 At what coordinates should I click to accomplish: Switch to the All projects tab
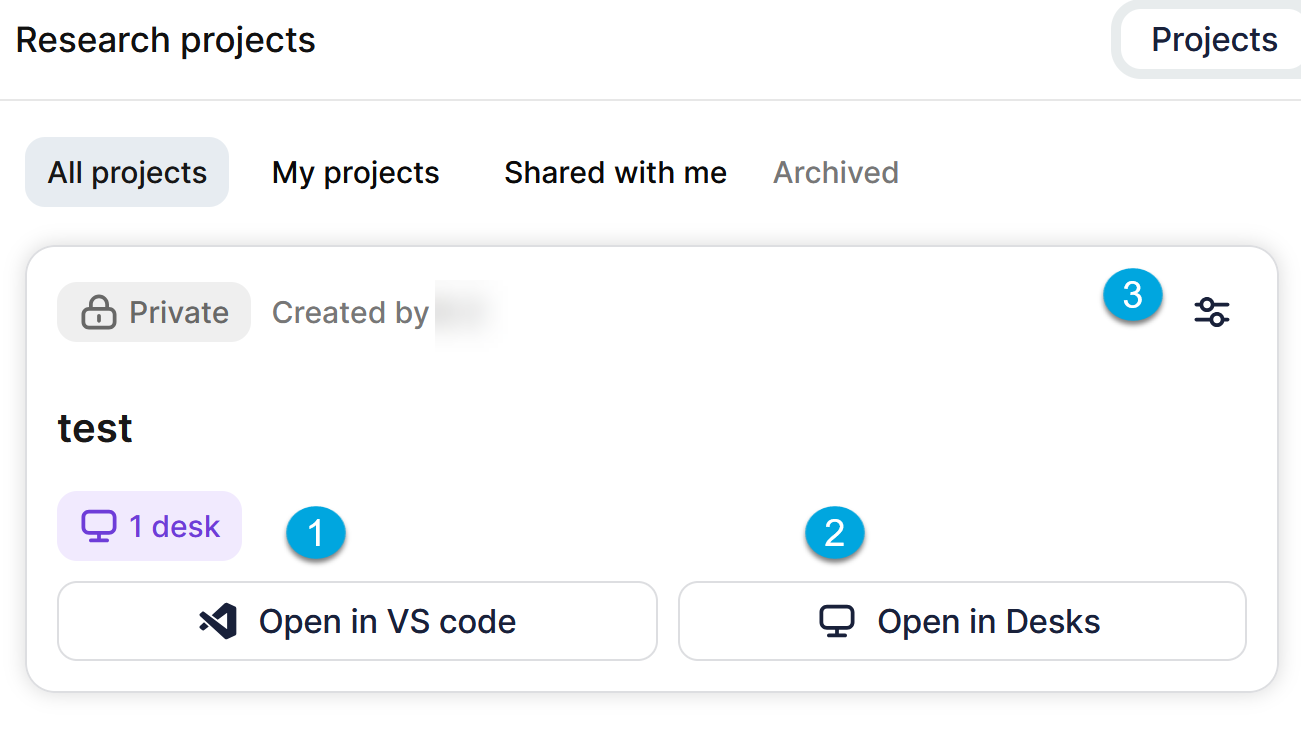tap(127, 172)
